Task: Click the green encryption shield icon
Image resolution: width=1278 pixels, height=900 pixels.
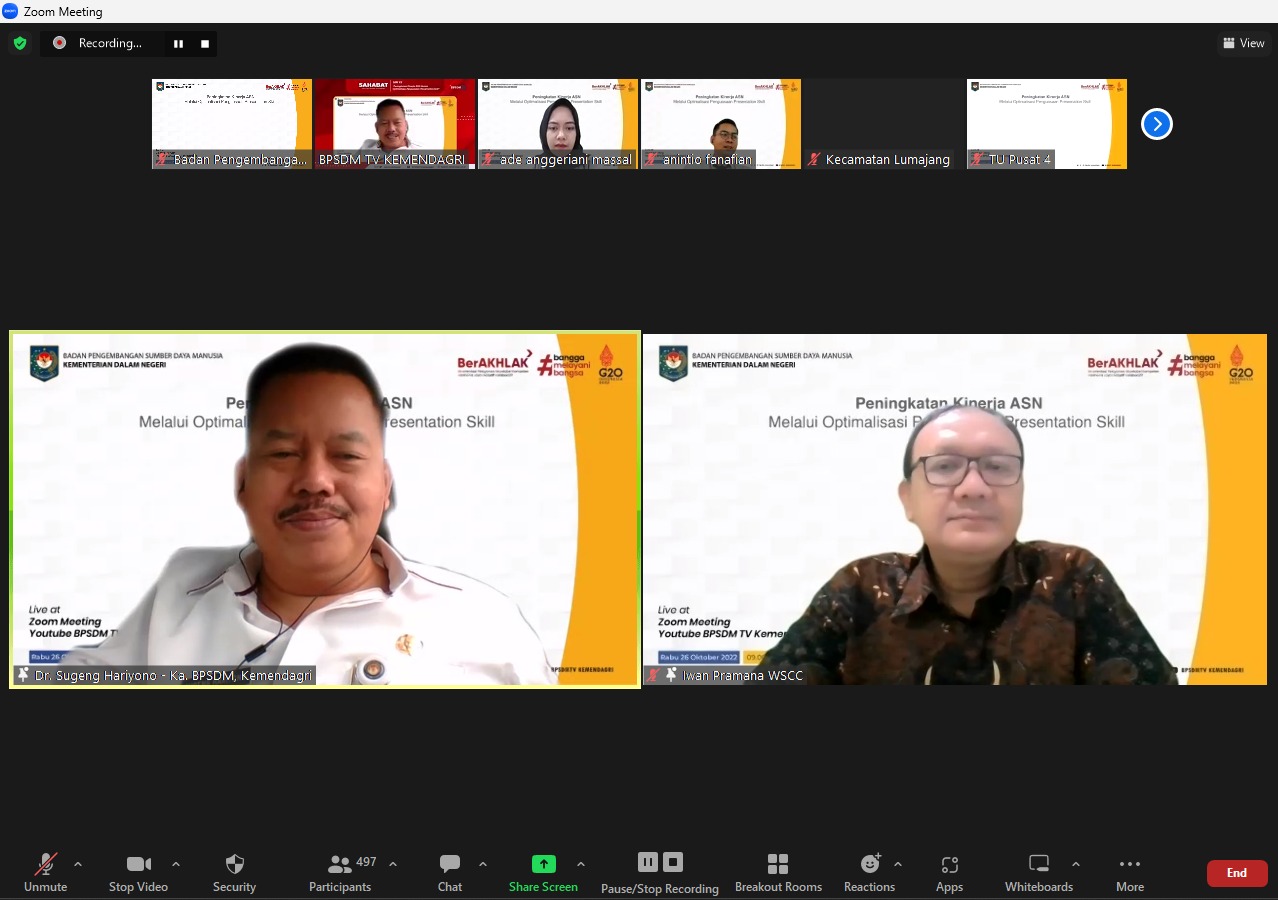Action: (20, 43)
